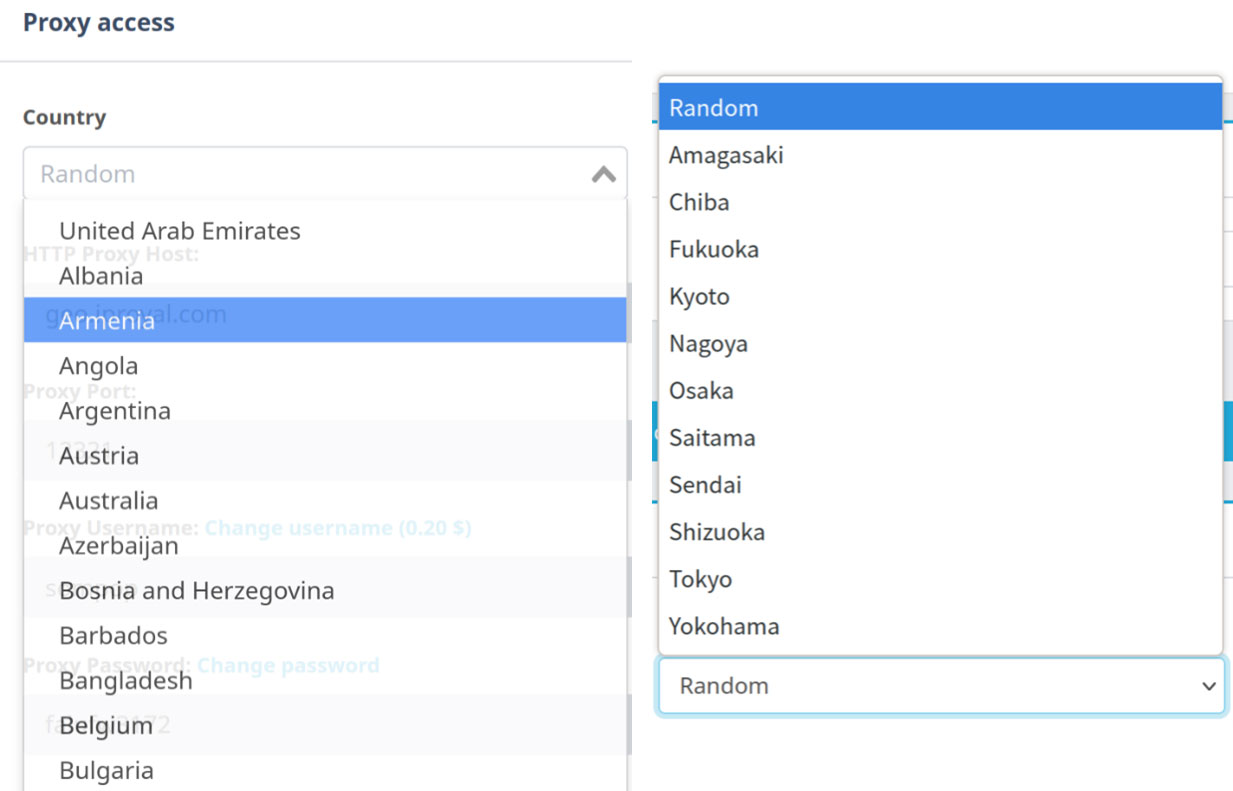Image resolution: width=1233 pixels, height=791 pixels.
Task: Select Angola from the list
Action: [x=99, y=366]
